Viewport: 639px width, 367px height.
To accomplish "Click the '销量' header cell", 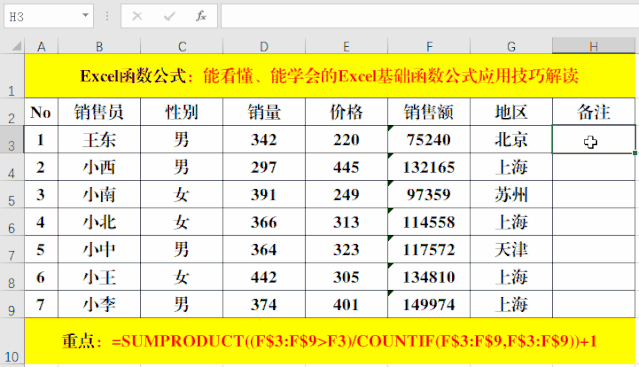I will 264,112.
